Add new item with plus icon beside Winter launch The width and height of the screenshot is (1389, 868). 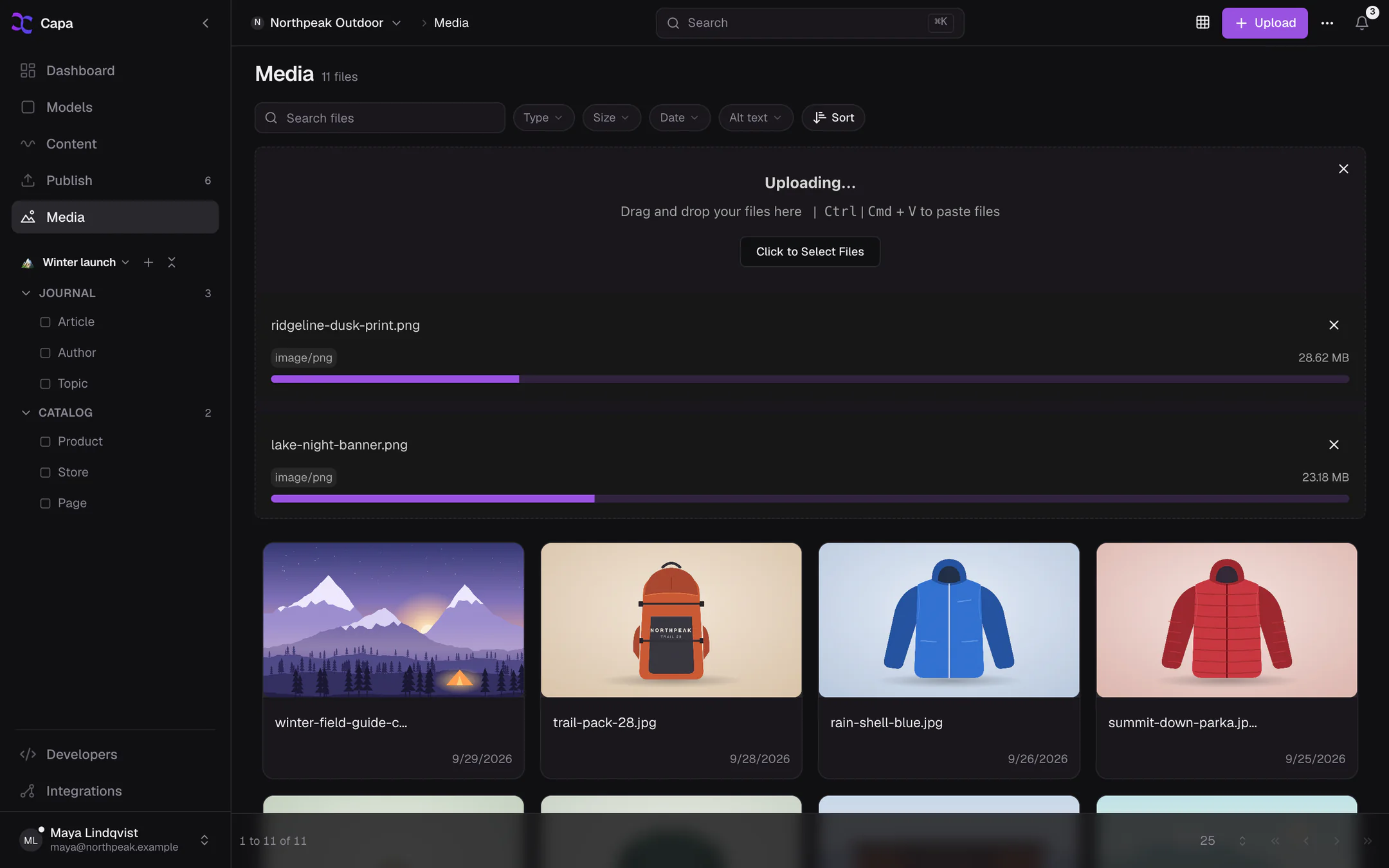[x=149, y=262]
